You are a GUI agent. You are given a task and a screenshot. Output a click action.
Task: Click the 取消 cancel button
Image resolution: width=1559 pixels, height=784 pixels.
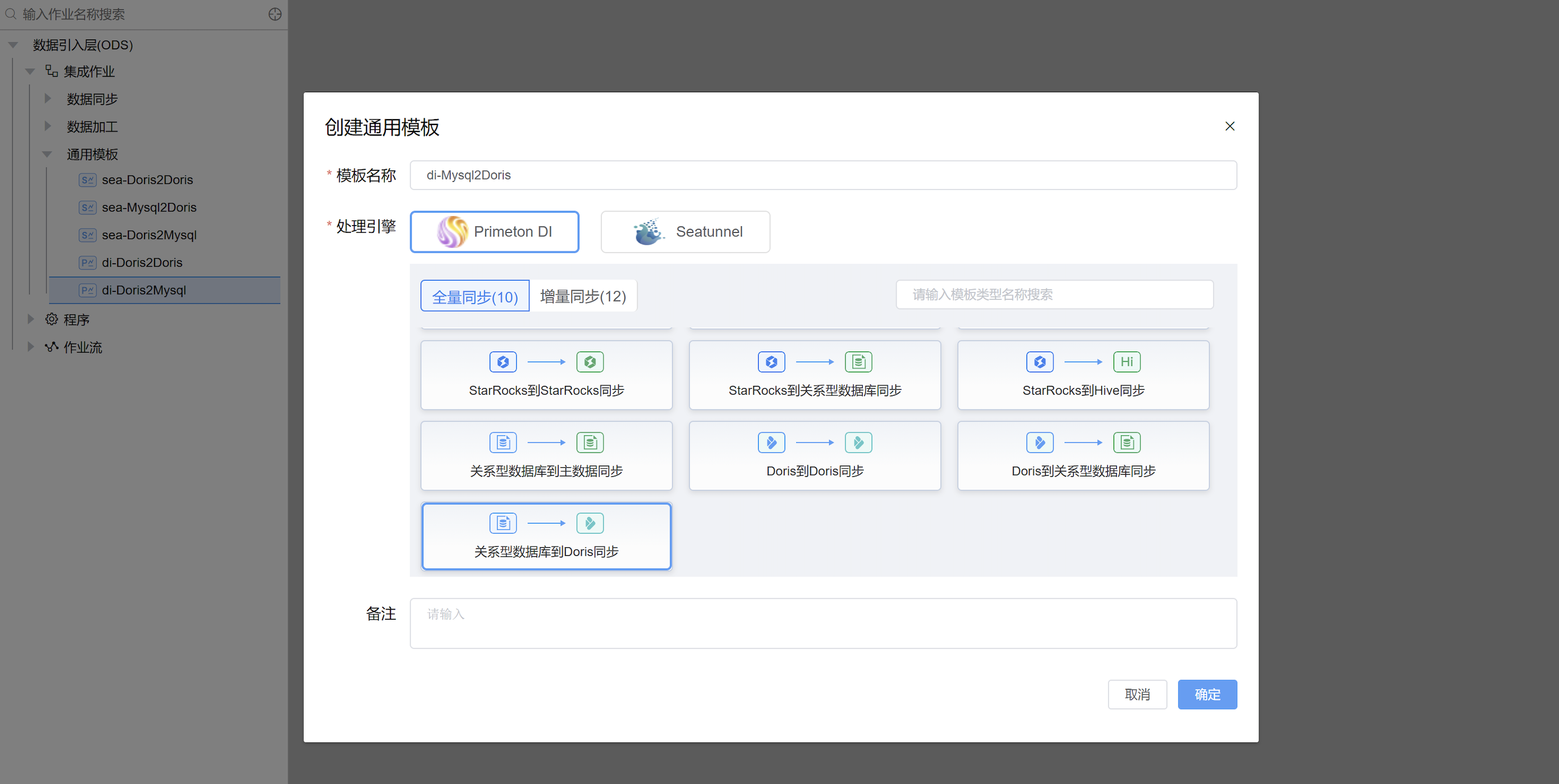[1137, 694]
